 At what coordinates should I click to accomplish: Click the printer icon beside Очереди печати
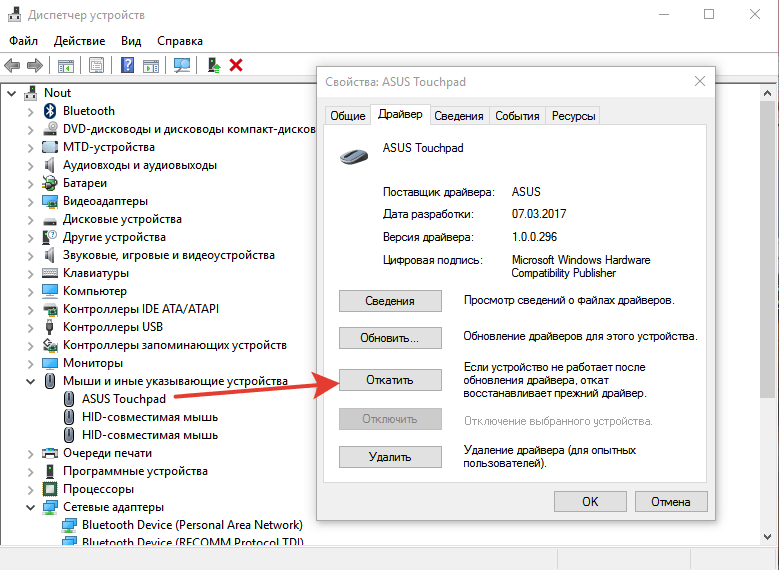point(50,453)
